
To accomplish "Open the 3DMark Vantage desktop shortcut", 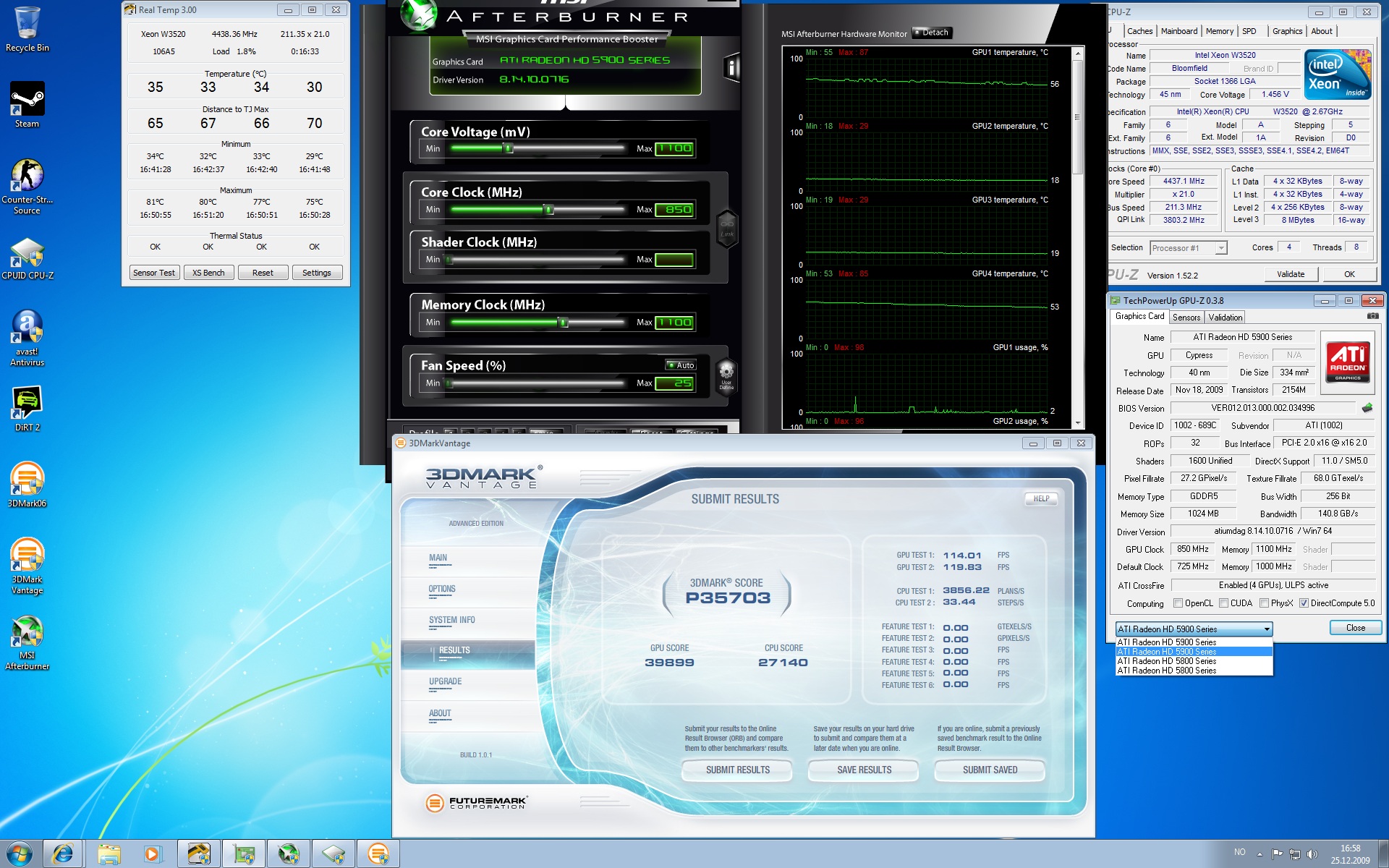I will 27,566.
